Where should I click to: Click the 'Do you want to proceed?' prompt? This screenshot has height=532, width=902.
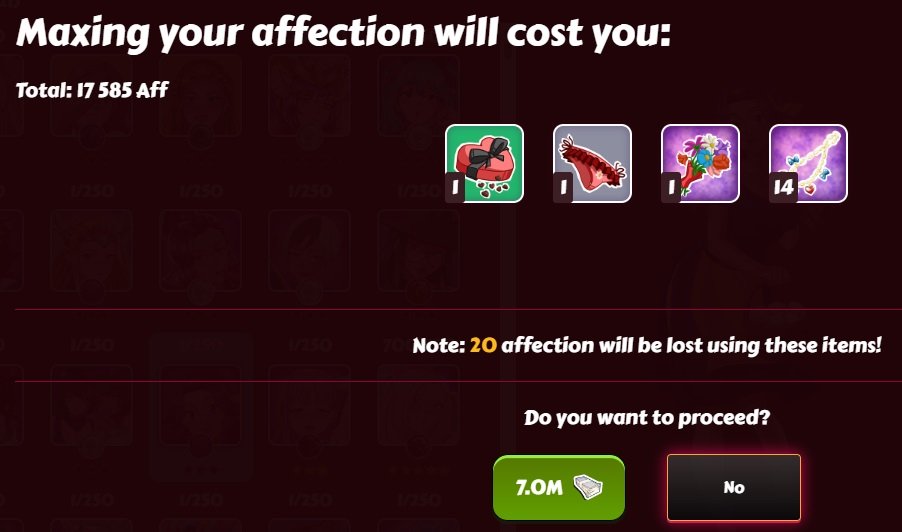(647, 418)
